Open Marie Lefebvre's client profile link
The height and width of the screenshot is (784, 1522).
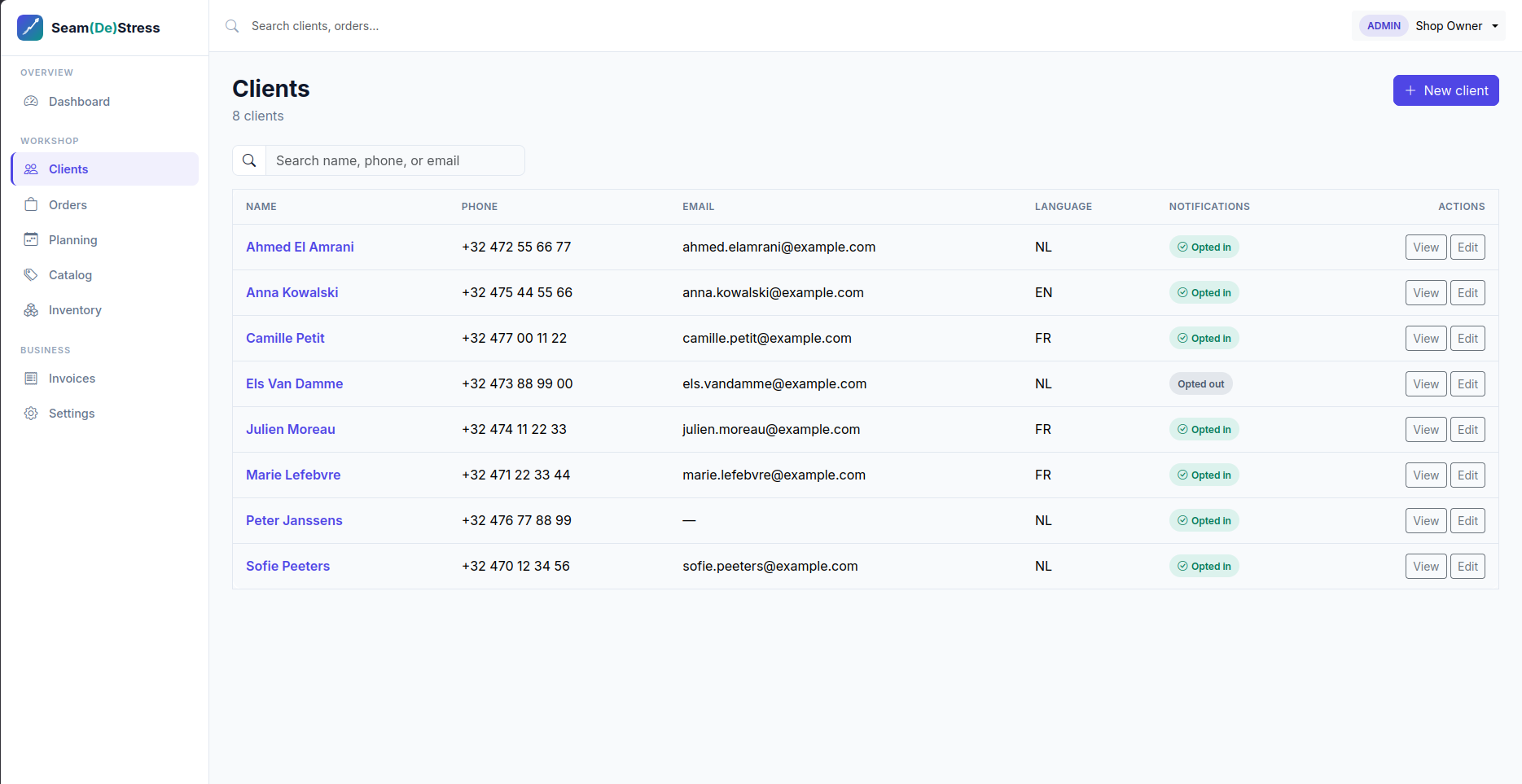pos(293,475)
